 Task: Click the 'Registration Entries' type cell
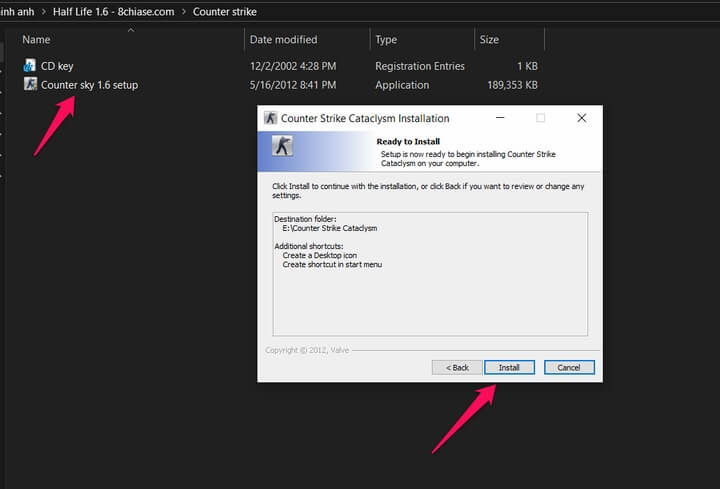(x=420, y=66)
